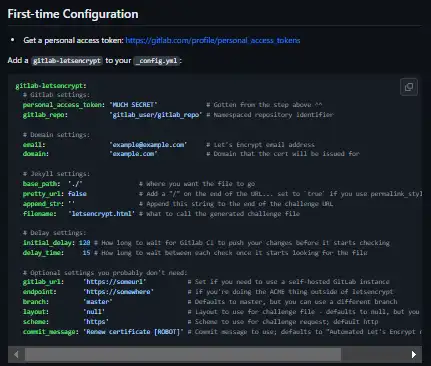
Task: Click the '# Gitlab settings:' comment
Action: pos(56,95)
